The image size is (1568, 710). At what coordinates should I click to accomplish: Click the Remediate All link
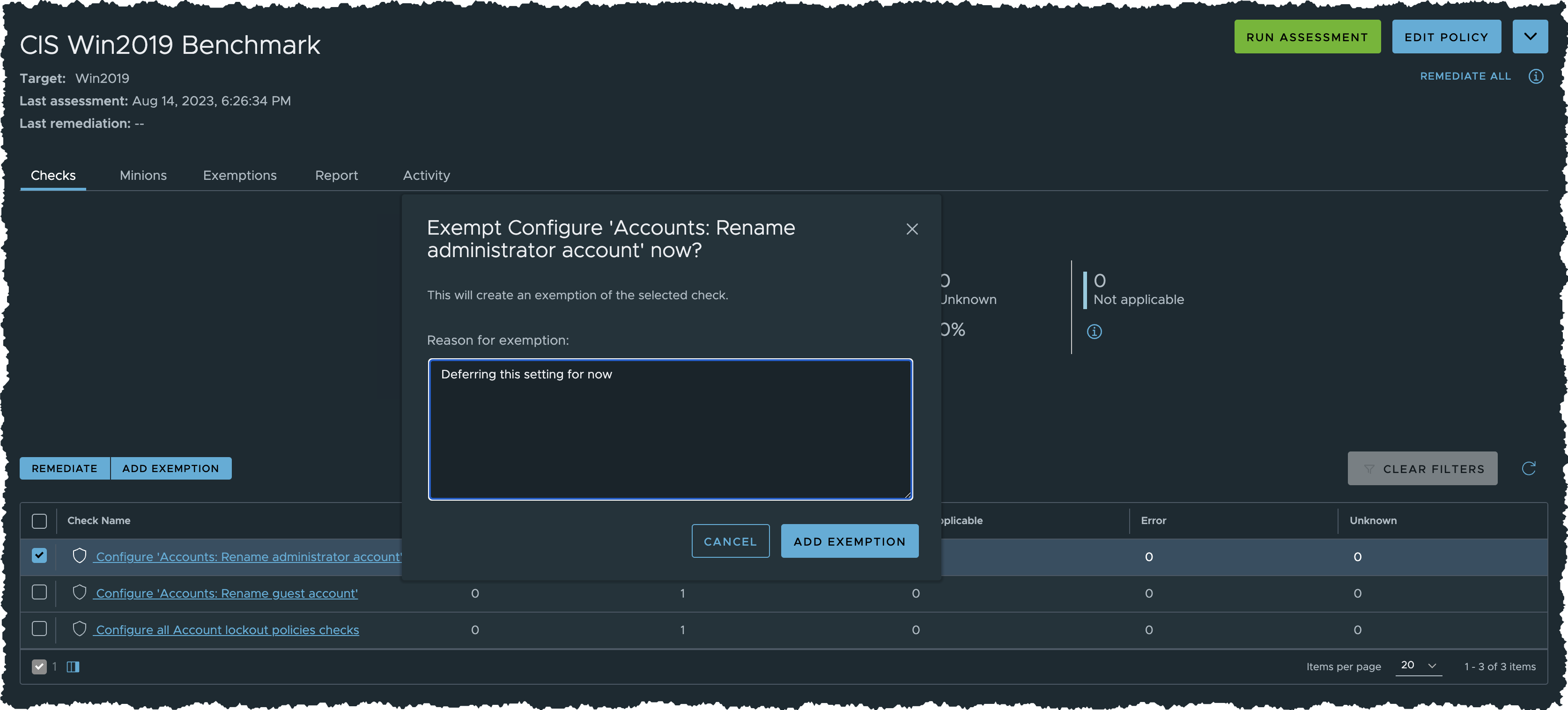(x=1465, y=76)
